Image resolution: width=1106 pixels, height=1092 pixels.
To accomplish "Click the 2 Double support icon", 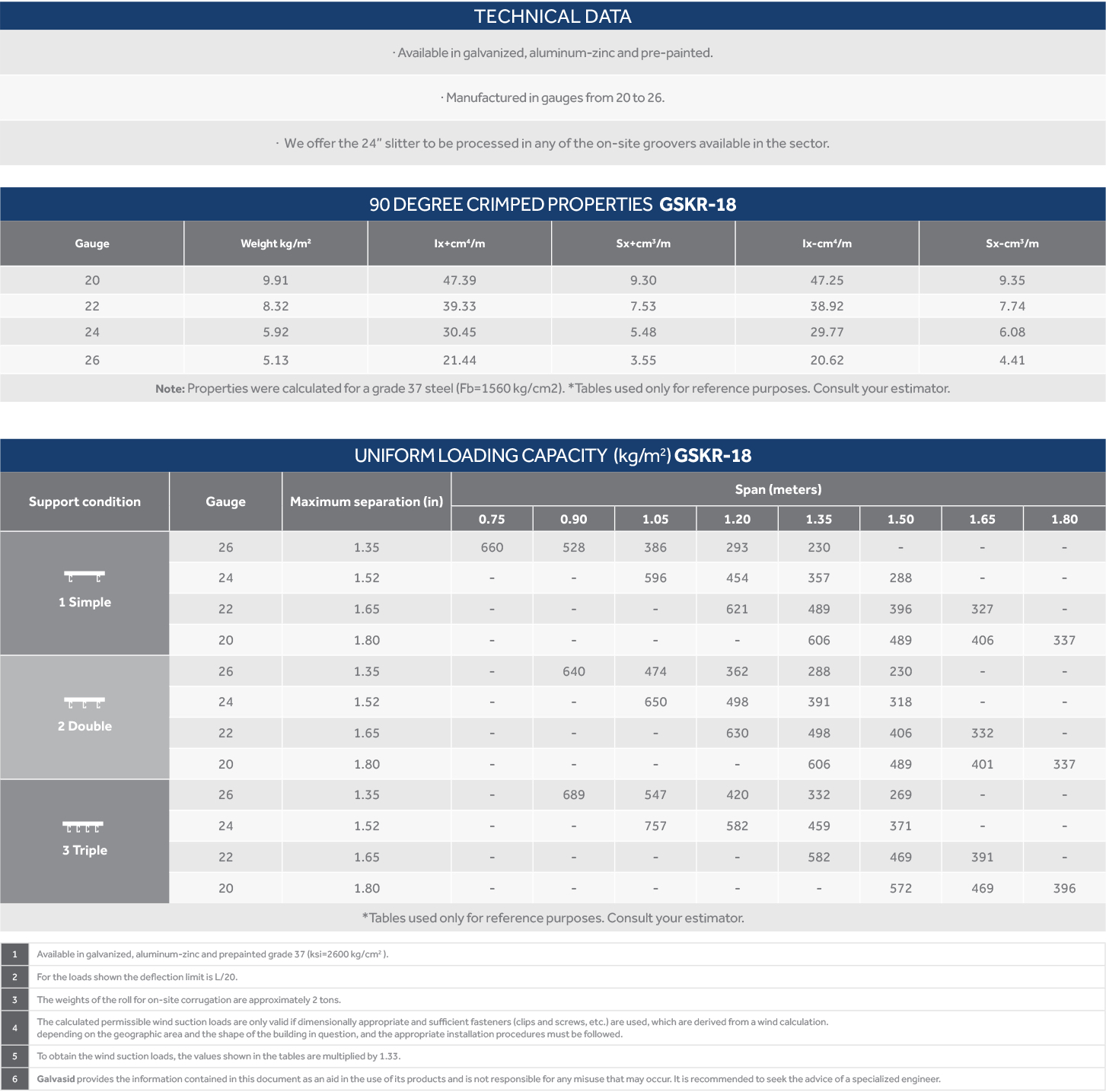I will (x=84, y=702).
